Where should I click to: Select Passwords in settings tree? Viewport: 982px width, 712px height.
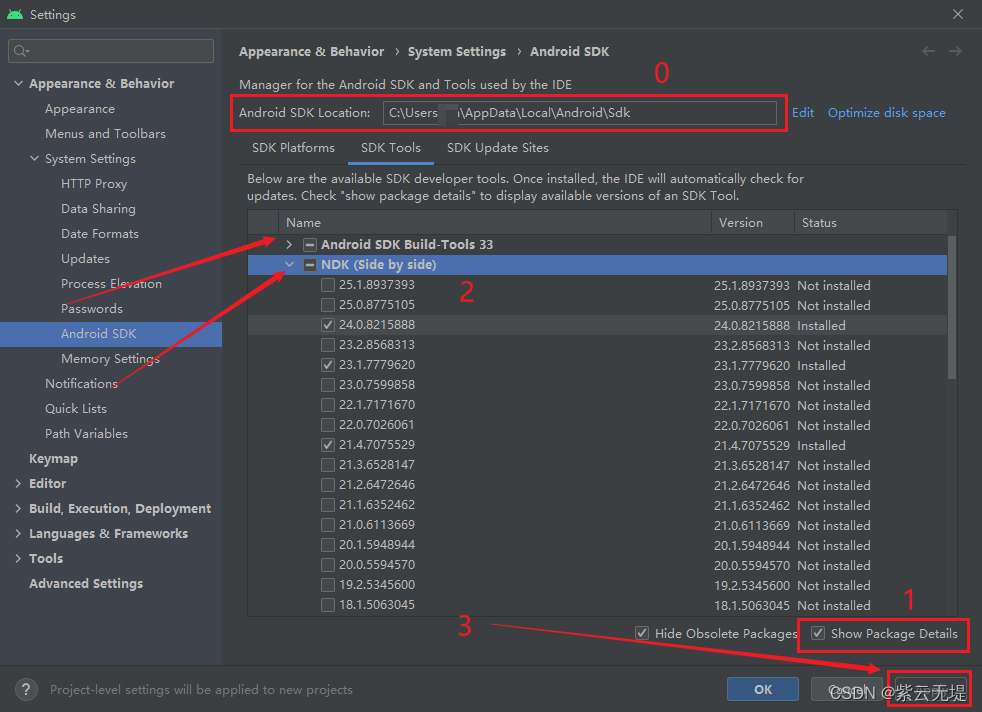[92, 309]
